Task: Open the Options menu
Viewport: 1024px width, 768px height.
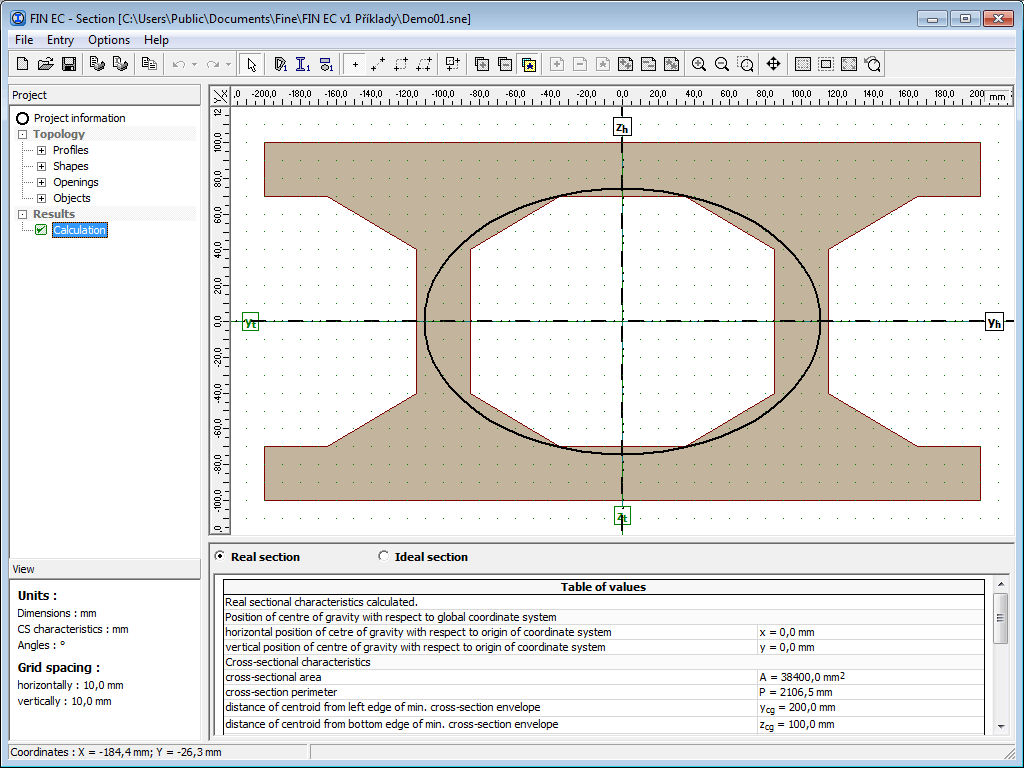Action: click(108, 39)
